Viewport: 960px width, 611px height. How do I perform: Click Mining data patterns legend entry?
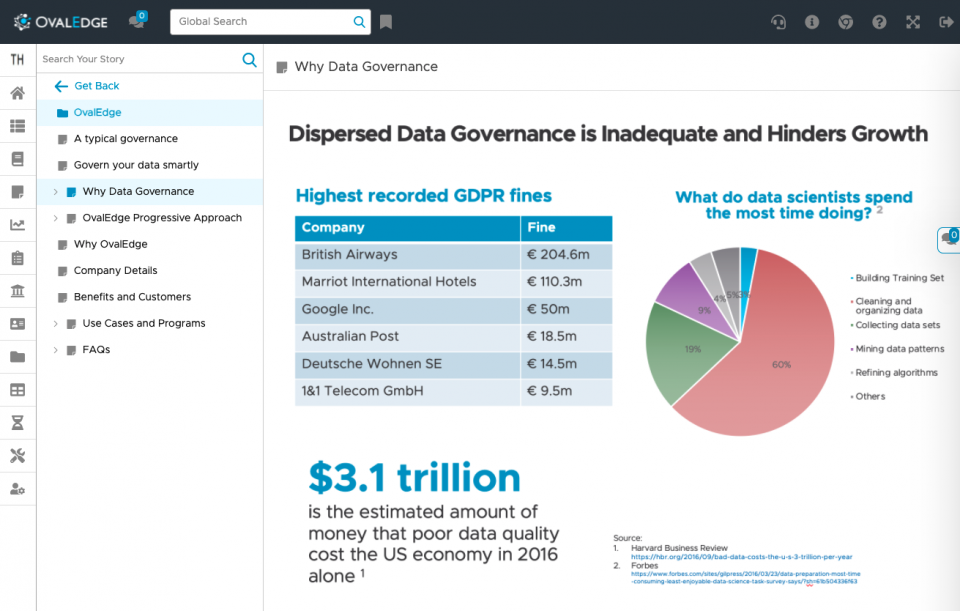point(898,349)
